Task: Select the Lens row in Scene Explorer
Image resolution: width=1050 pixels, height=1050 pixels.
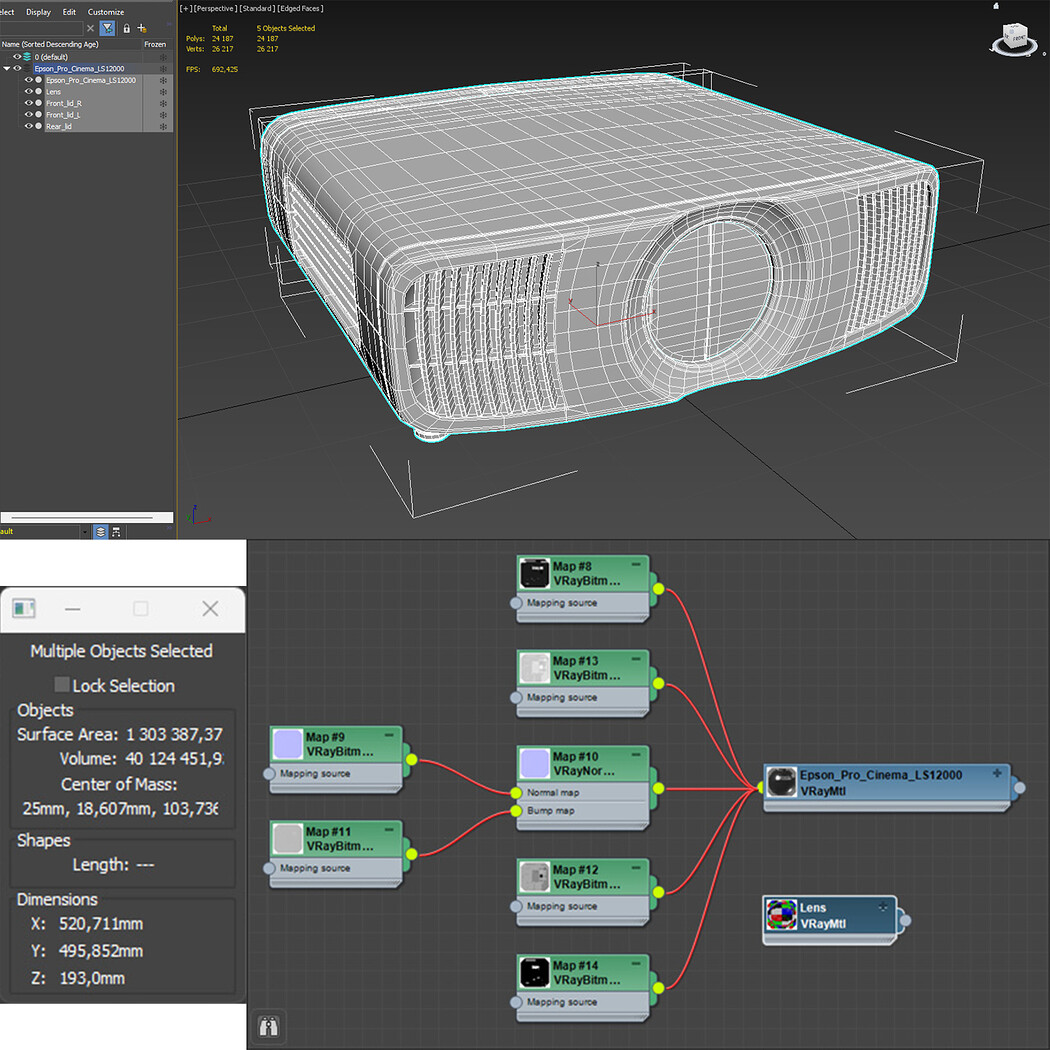Action: click(x=93, y=92)
